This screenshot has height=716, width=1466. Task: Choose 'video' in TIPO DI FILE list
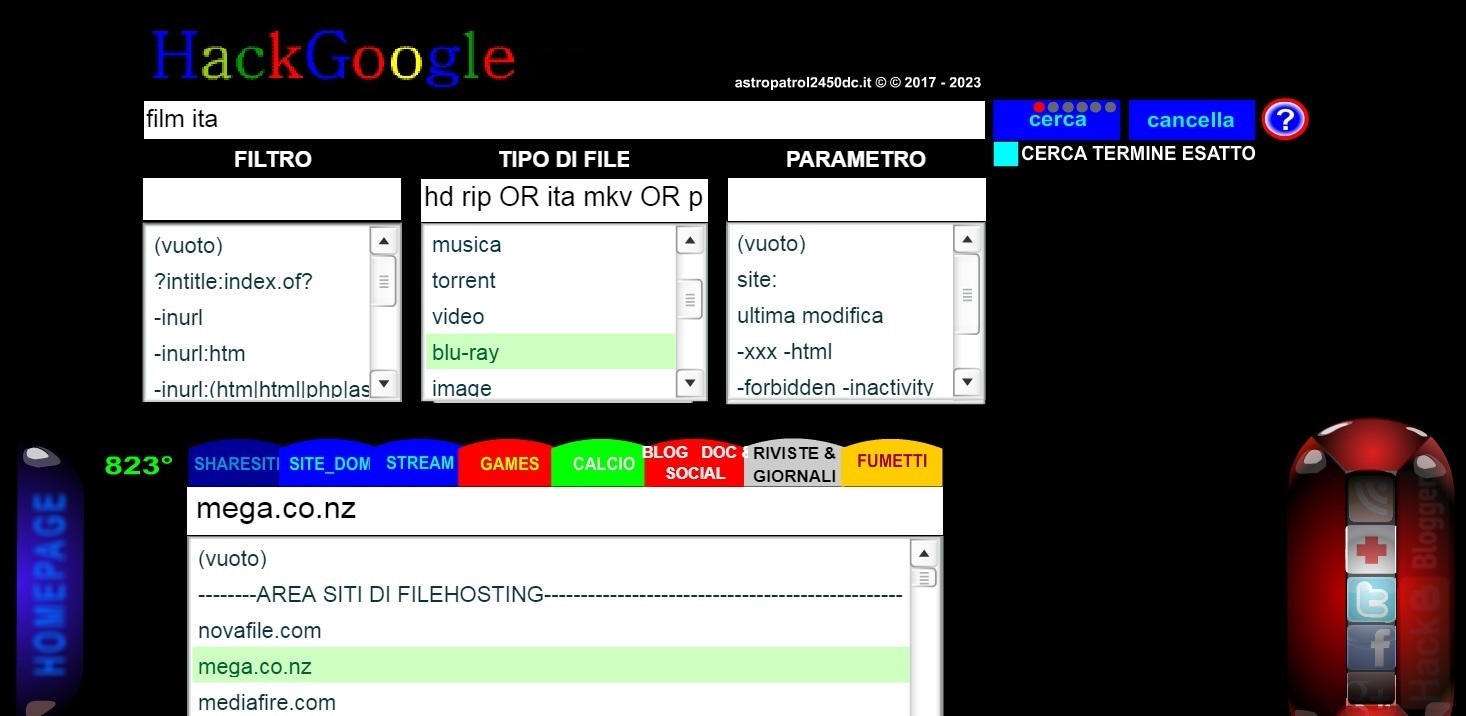(551, 317)
